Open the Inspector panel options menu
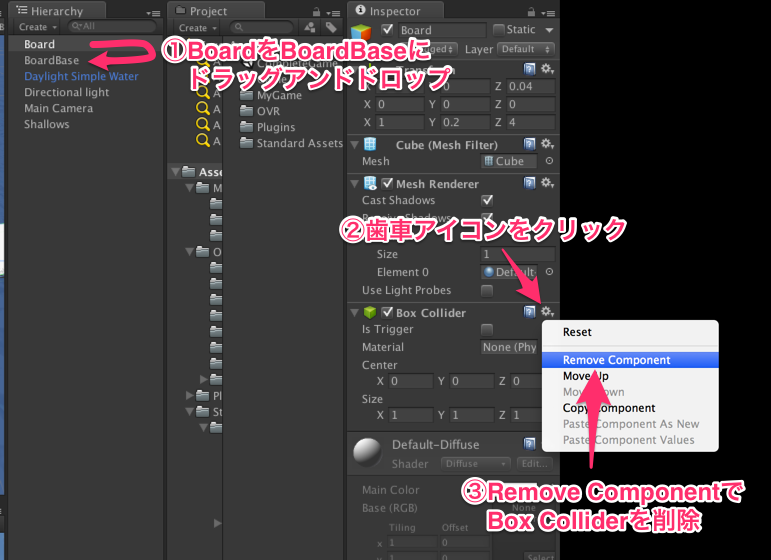 coord(548,13)
